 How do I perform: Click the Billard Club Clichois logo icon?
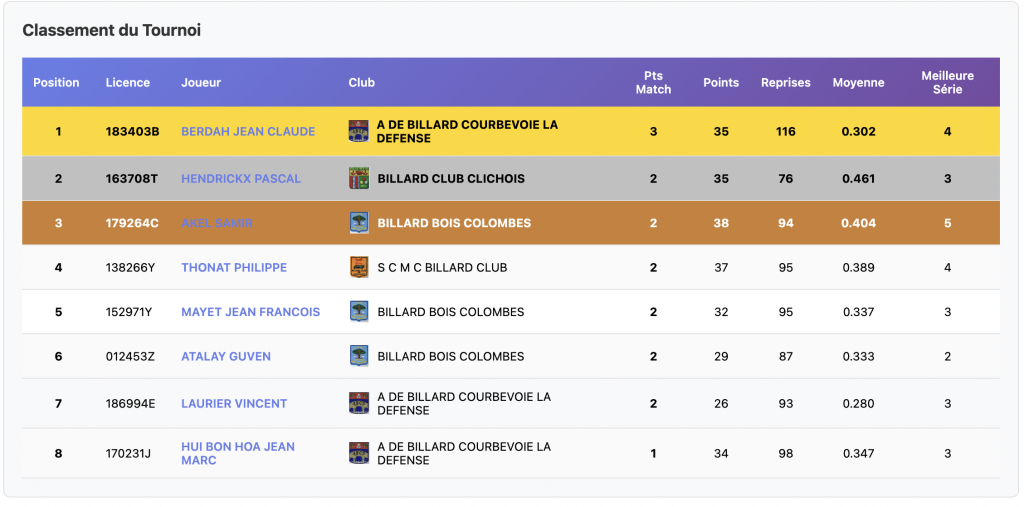358,179
